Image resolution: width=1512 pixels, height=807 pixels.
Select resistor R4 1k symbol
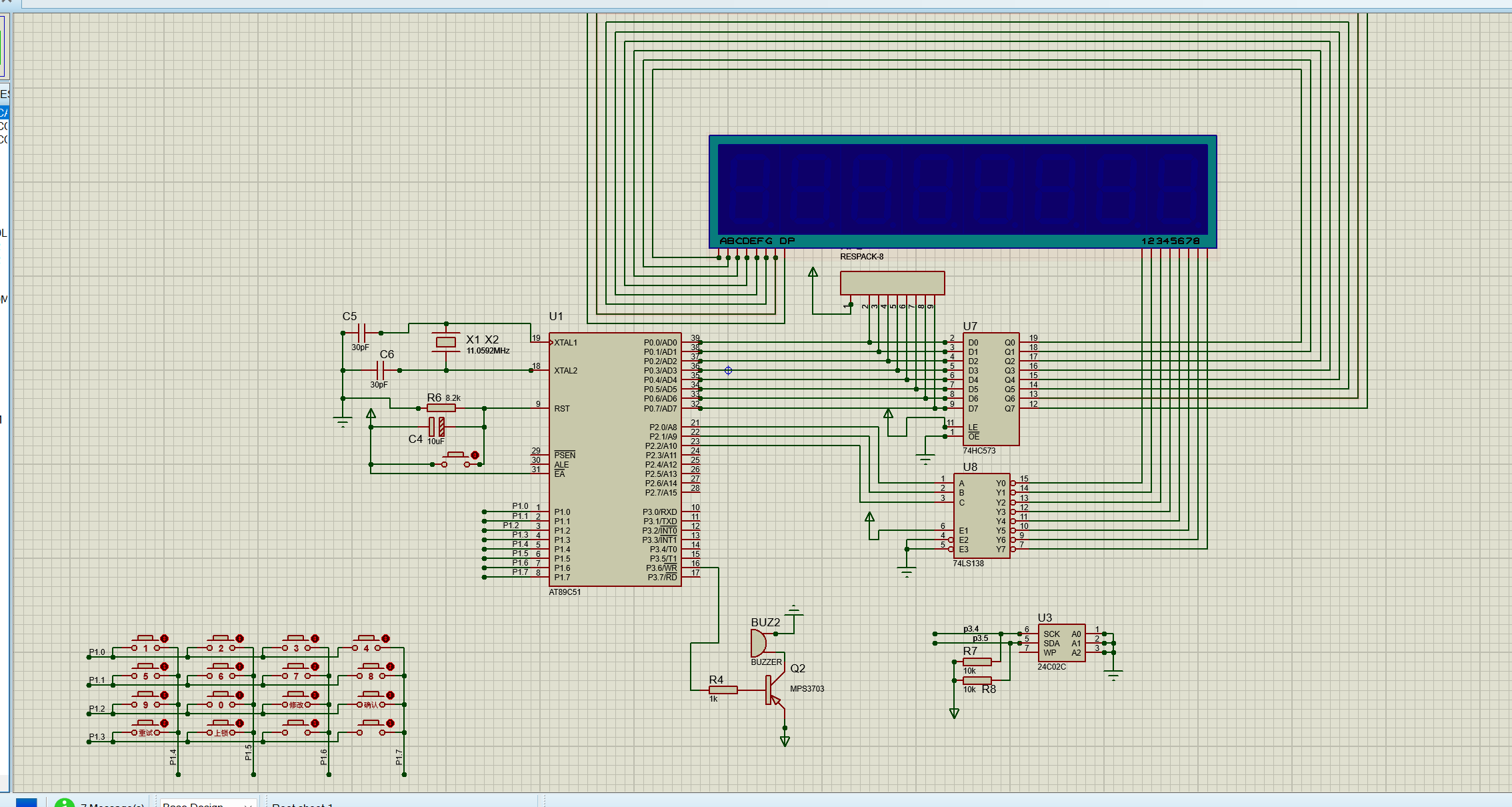[723, 690]
